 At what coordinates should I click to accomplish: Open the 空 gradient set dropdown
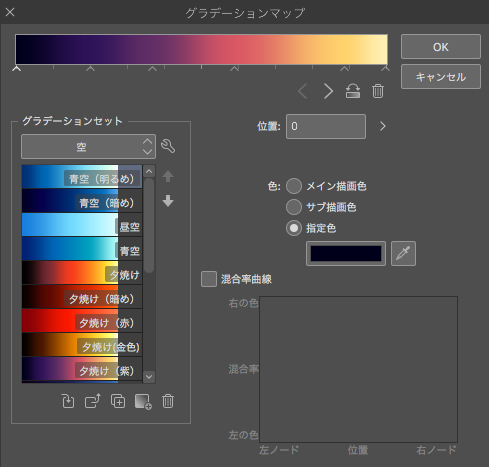[88, 147]
